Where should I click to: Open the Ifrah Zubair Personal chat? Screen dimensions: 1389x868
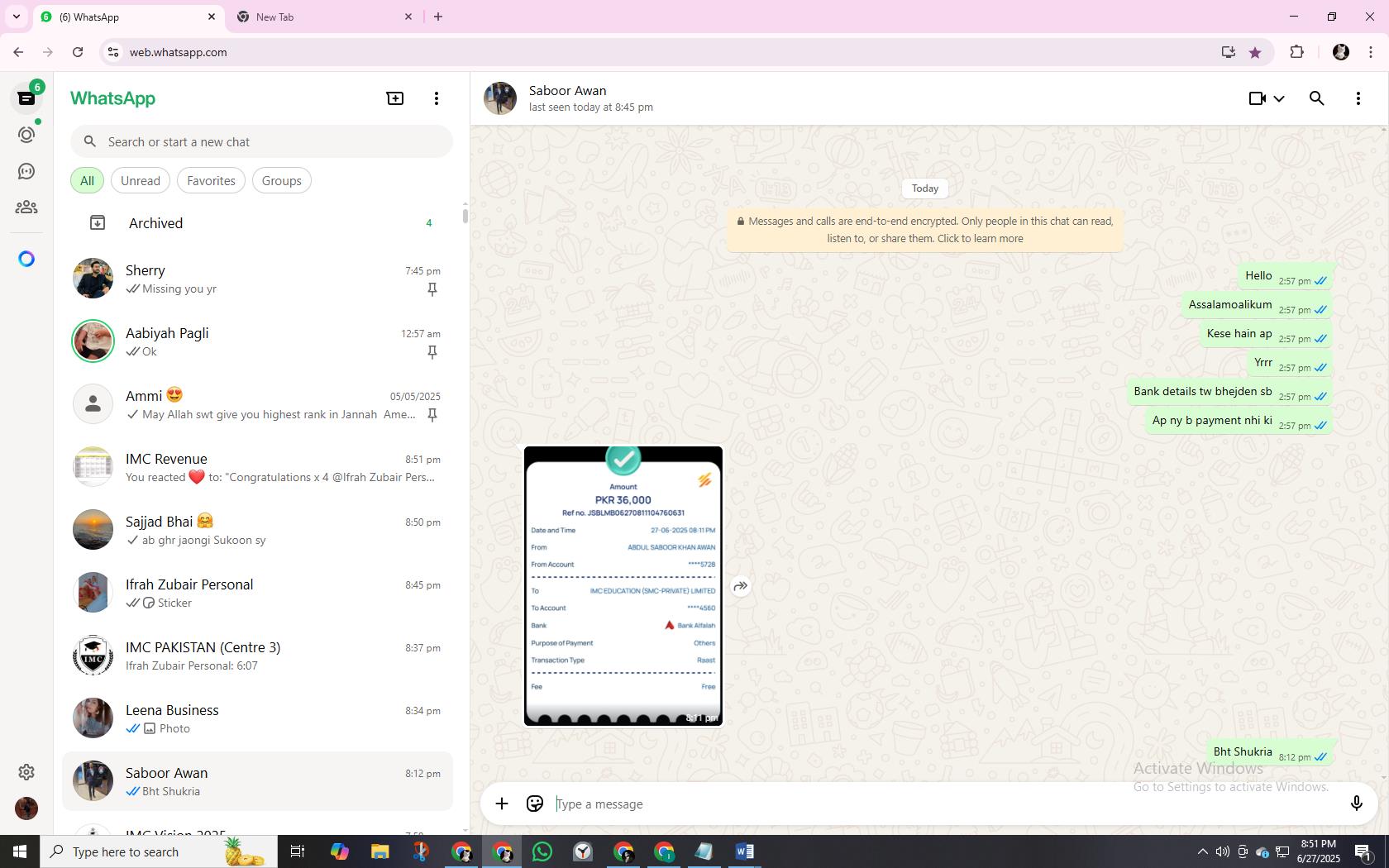pyautogui.click(x=258, y=593)
